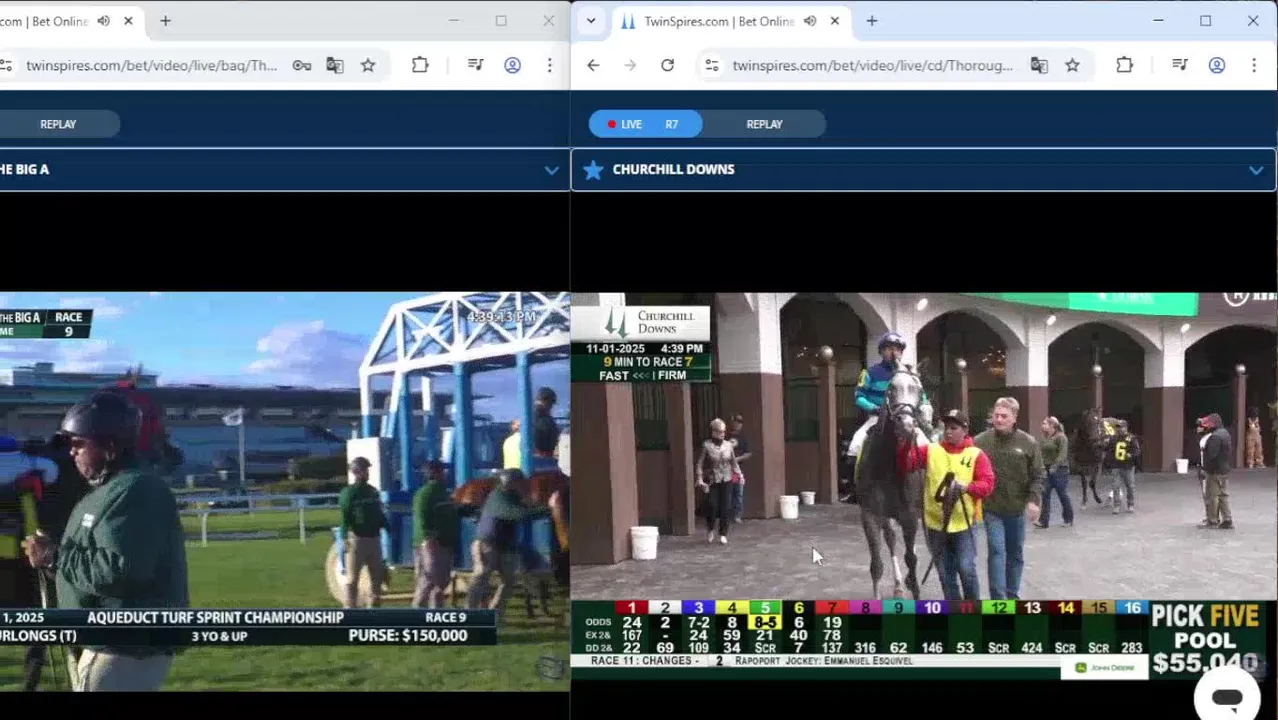Click the REPLAY button in the left window
This screenshot has width=1278, height=720.
coord(58,124)
